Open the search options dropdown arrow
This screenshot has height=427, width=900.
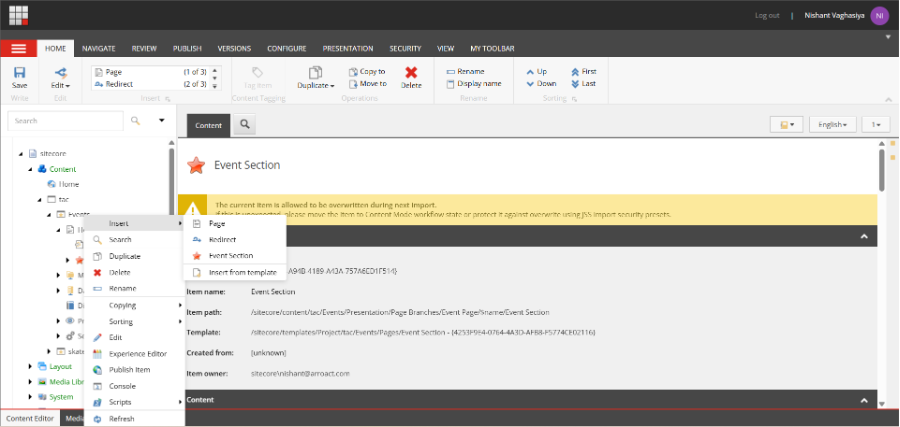[x=162, y=121]
